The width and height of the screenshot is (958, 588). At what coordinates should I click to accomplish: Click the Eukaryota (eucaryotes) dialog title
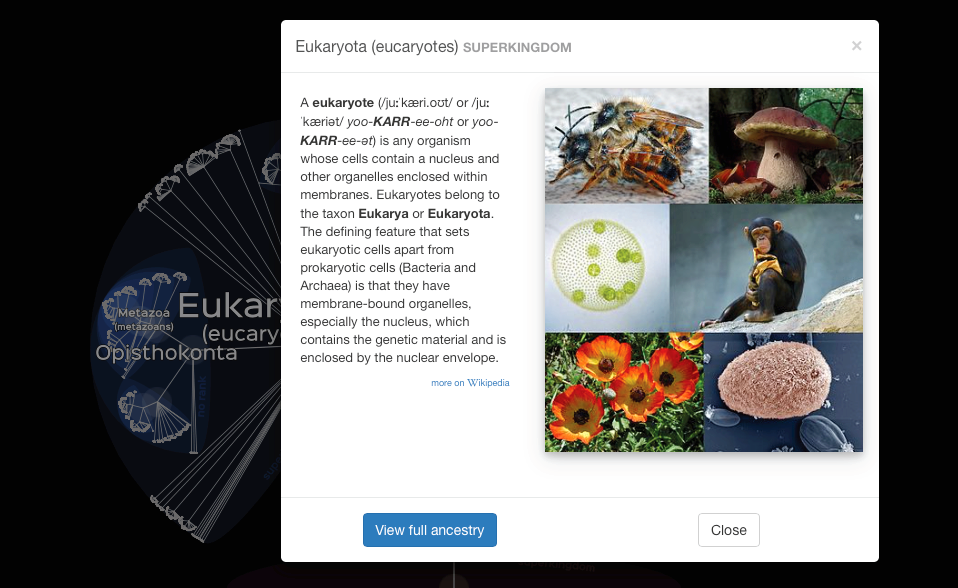coord(376,46)
